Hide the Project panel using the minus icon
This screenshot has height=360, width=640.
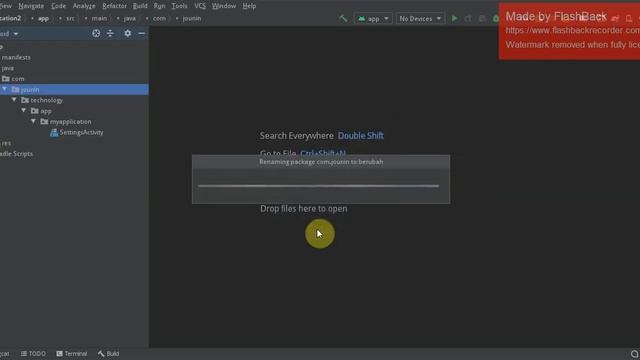point(142,33)
